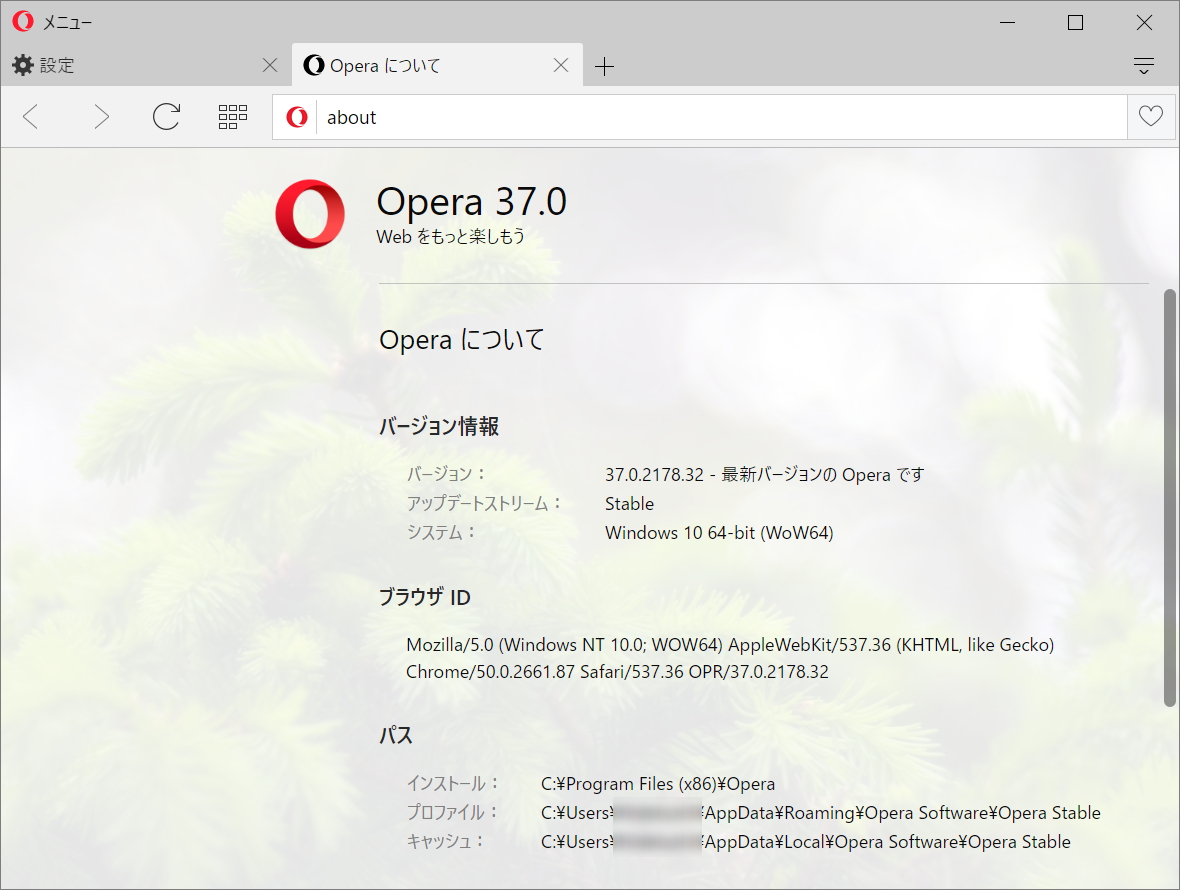Click the back navigation arrow
1180x890 pixels.
(x=31, y=117)
